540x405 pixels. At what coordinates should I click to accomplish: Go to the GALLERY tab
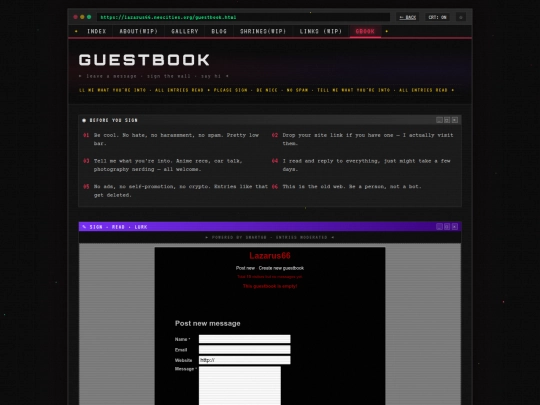pyautogui.click(x=185, y=31)
